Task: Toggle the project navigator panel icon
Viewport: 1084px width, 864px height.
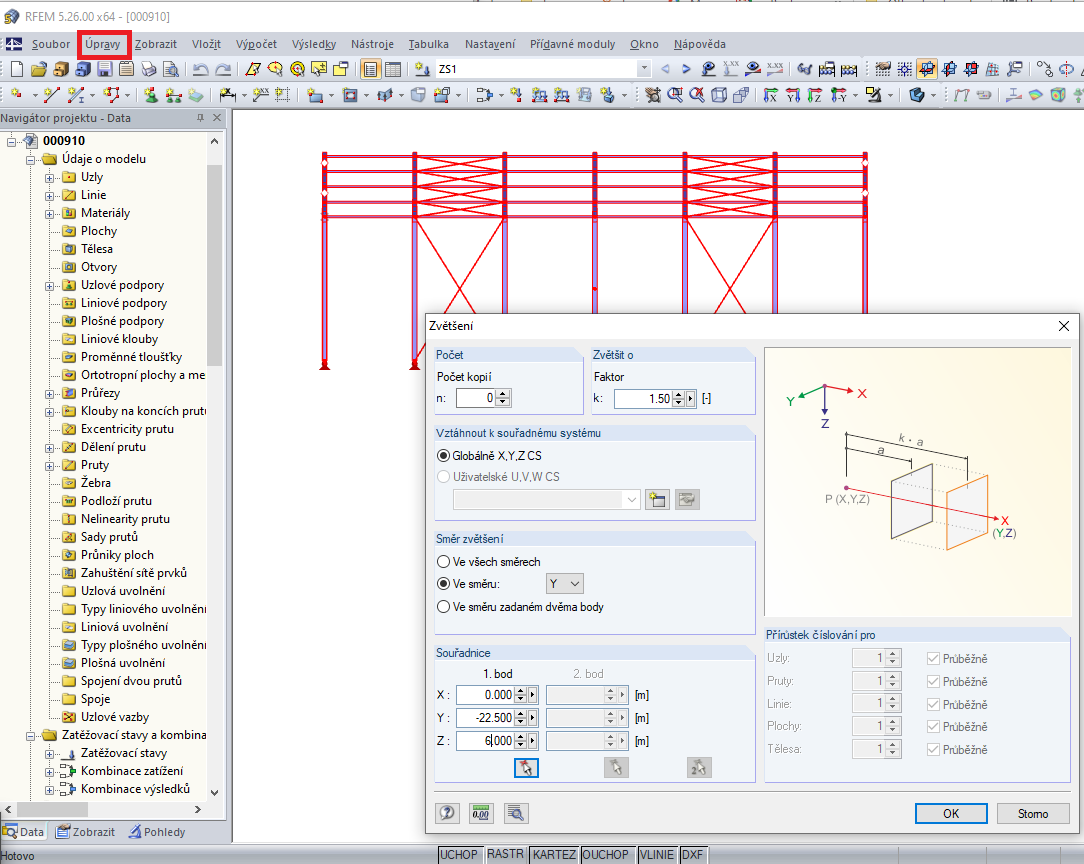Action: [371, 69]
